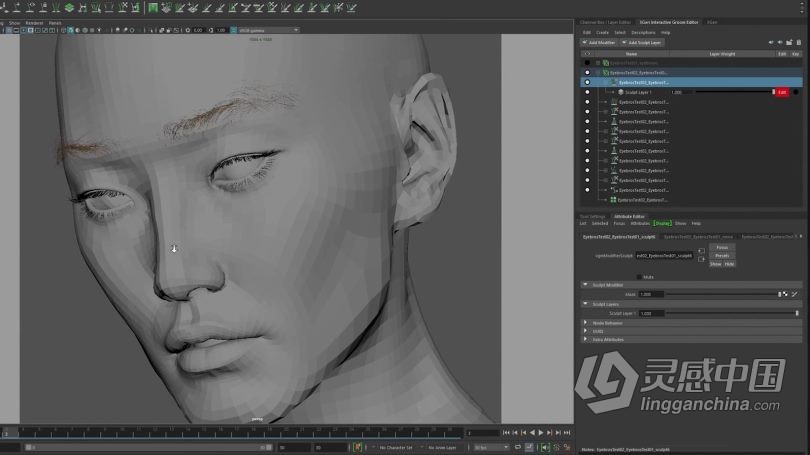The height and width of the screenshot is (455, 810).
Task: Enable visibility of the dimmed top description row
Action: pos(587,63)
